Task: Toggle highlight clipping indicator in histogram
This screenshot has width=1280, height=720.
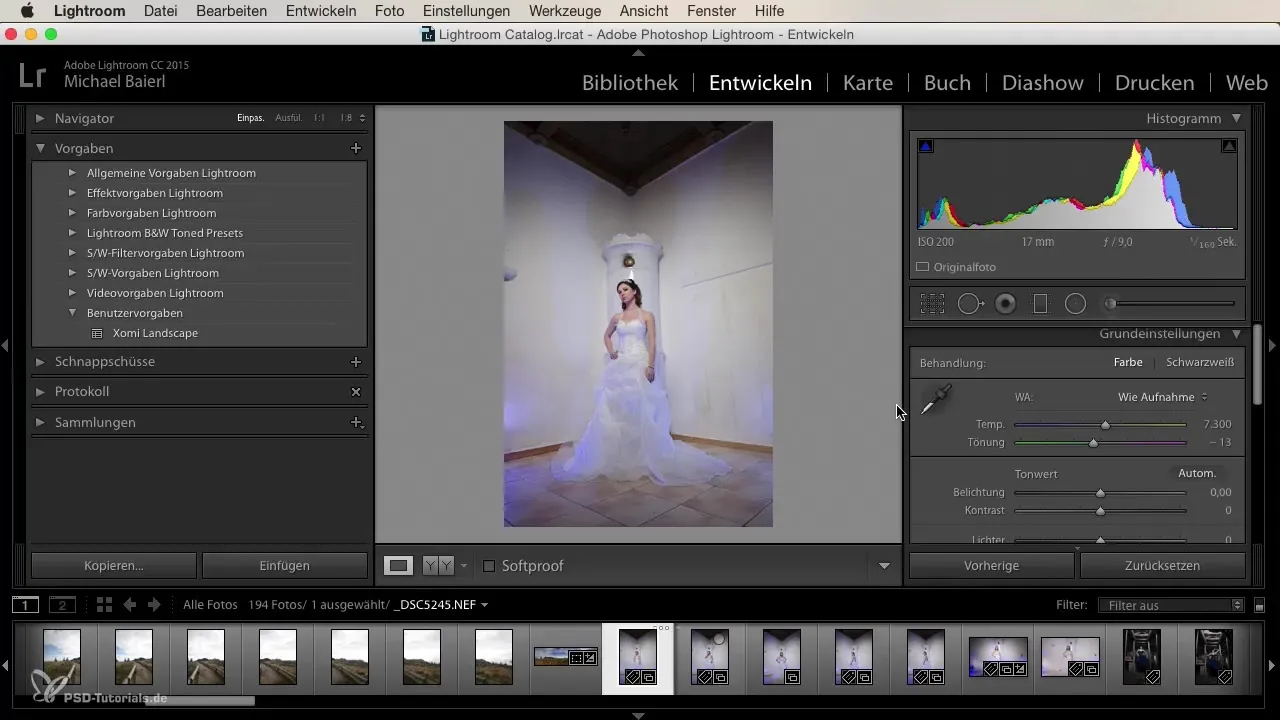Action: [x=1229, y=146]
